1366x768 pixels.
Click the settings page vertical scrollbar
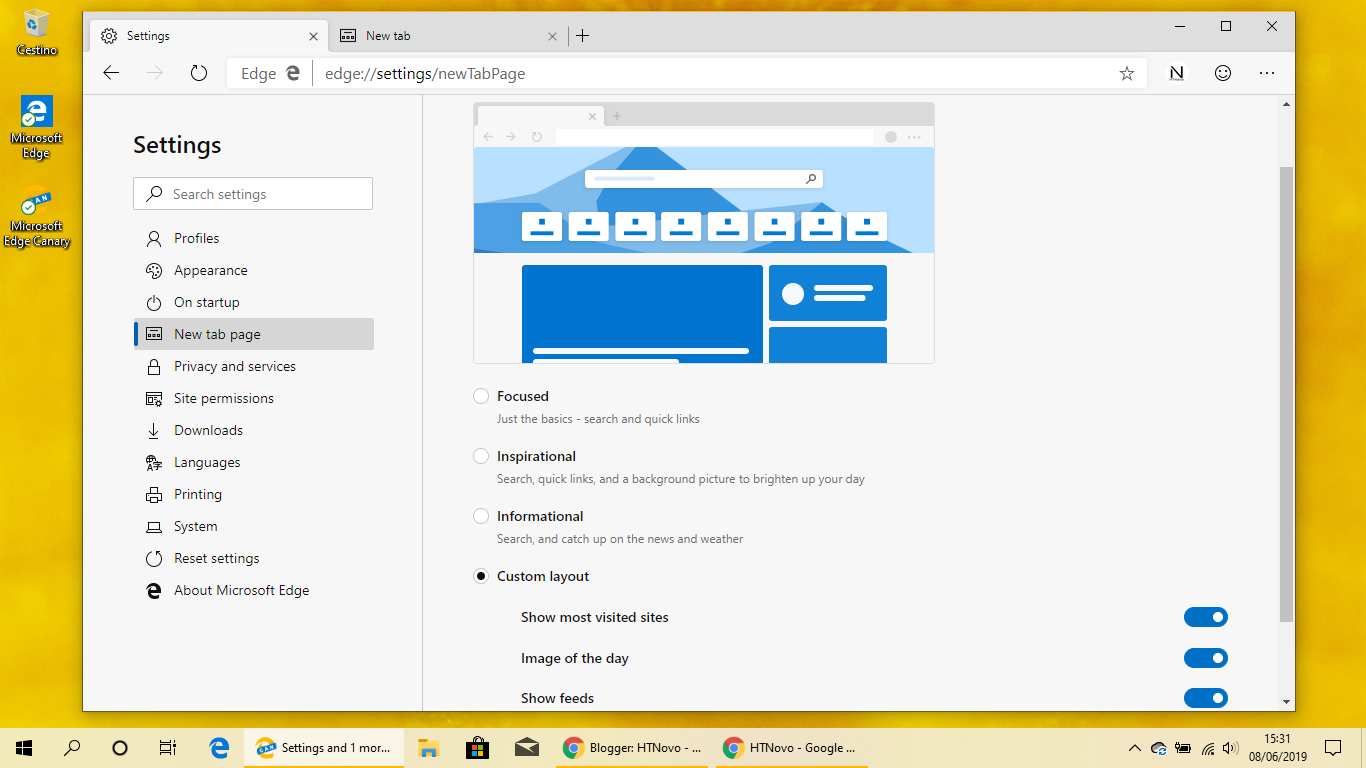pyautogui.click(x=1287, y=395)
